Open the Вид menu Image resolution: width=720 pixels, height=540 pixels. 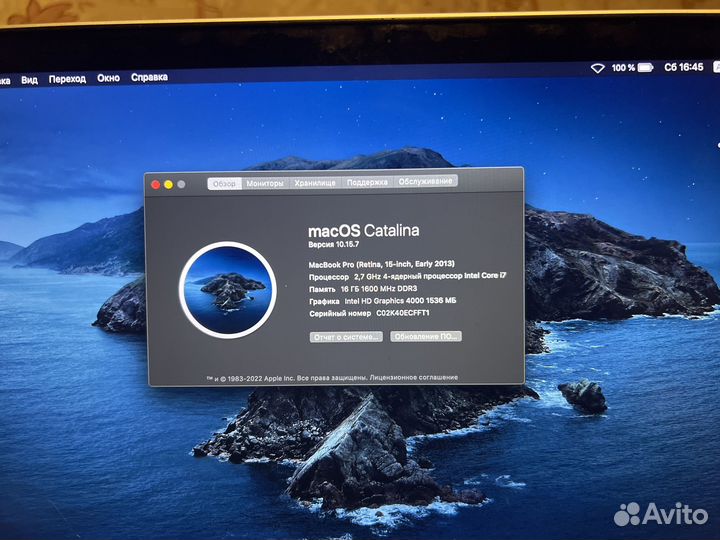(x=29, y=80)
